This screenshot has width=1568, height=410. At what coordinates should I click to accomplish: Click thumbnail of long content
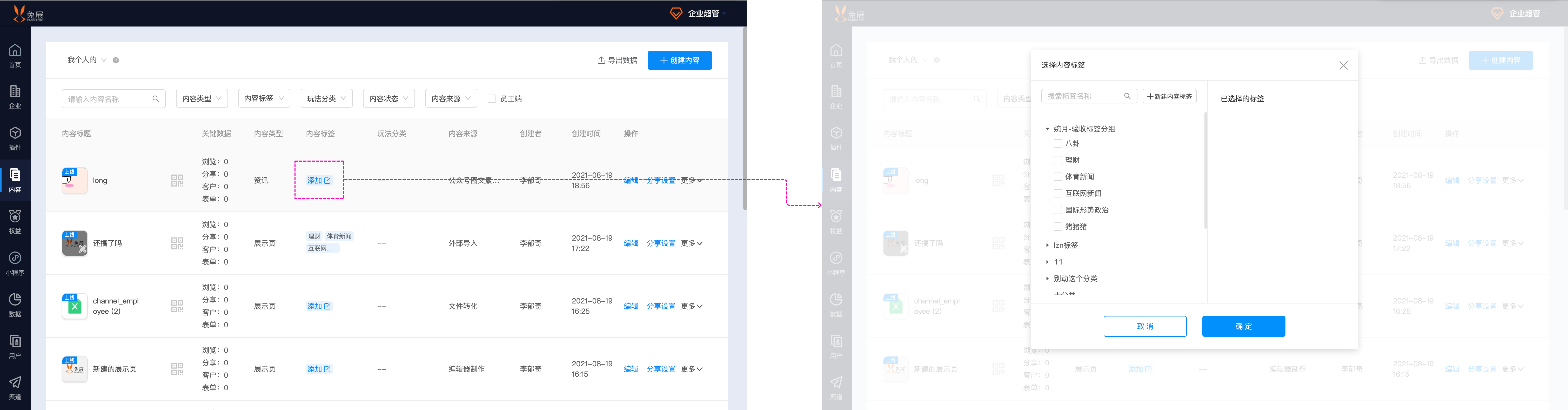75,180
